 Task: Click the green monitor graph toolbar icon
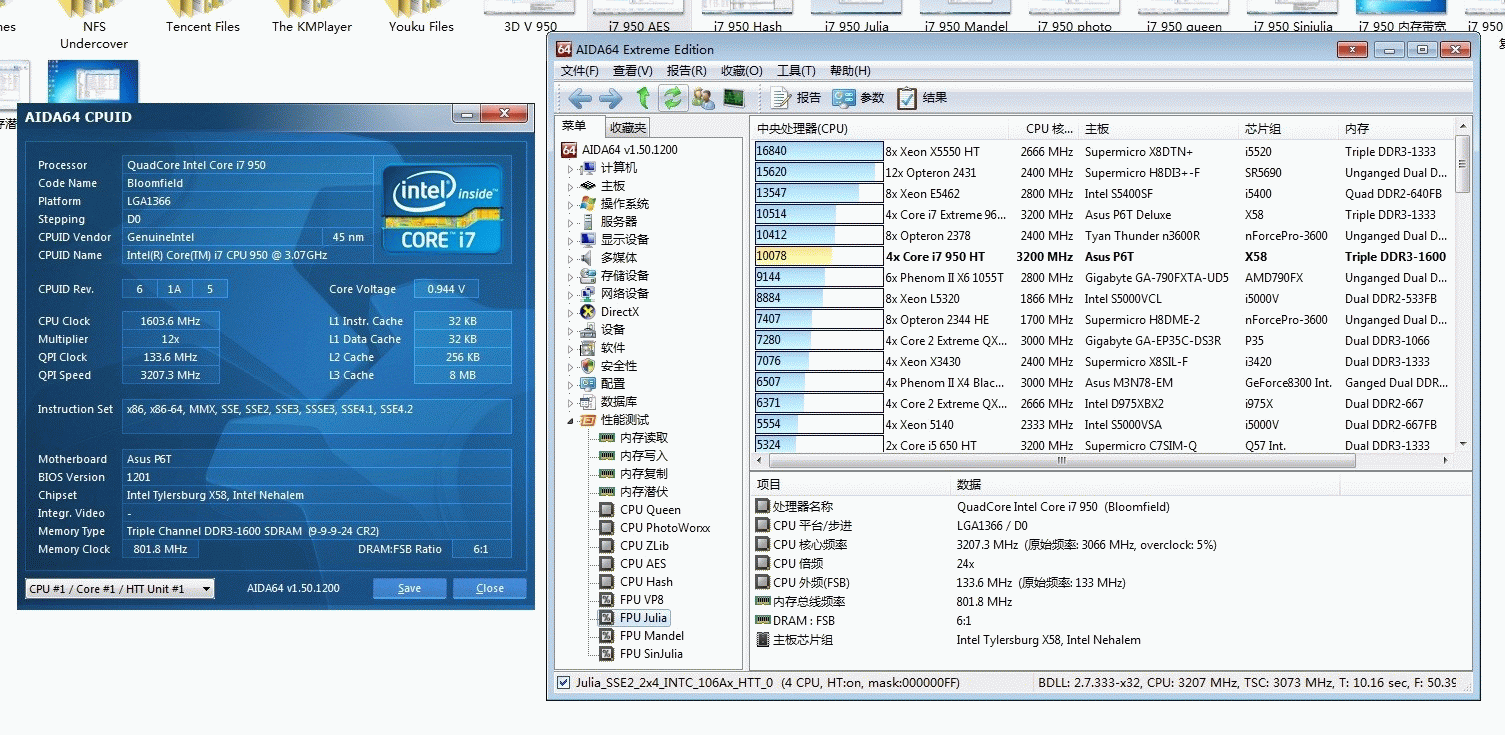734,98
